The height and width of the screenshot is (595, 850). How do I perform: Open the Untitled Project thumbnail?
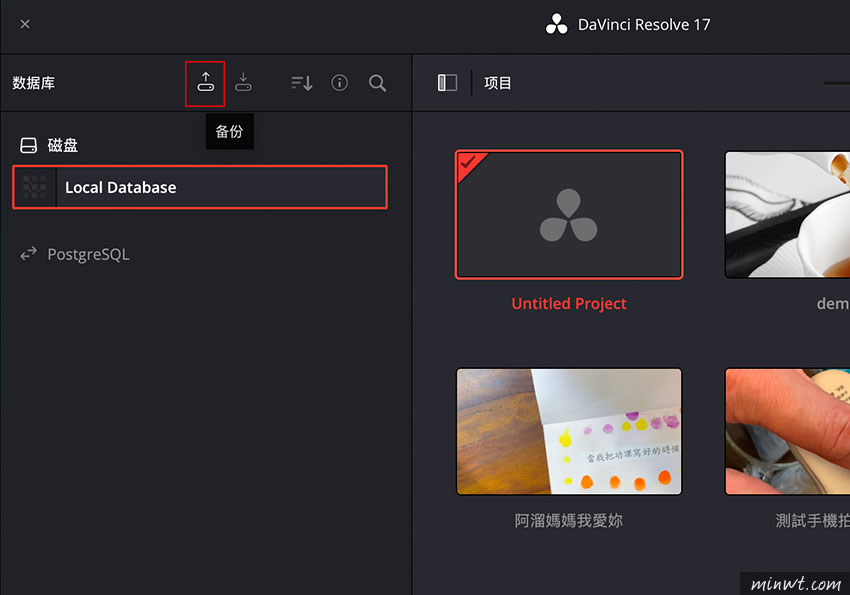[x=569, y=215]
